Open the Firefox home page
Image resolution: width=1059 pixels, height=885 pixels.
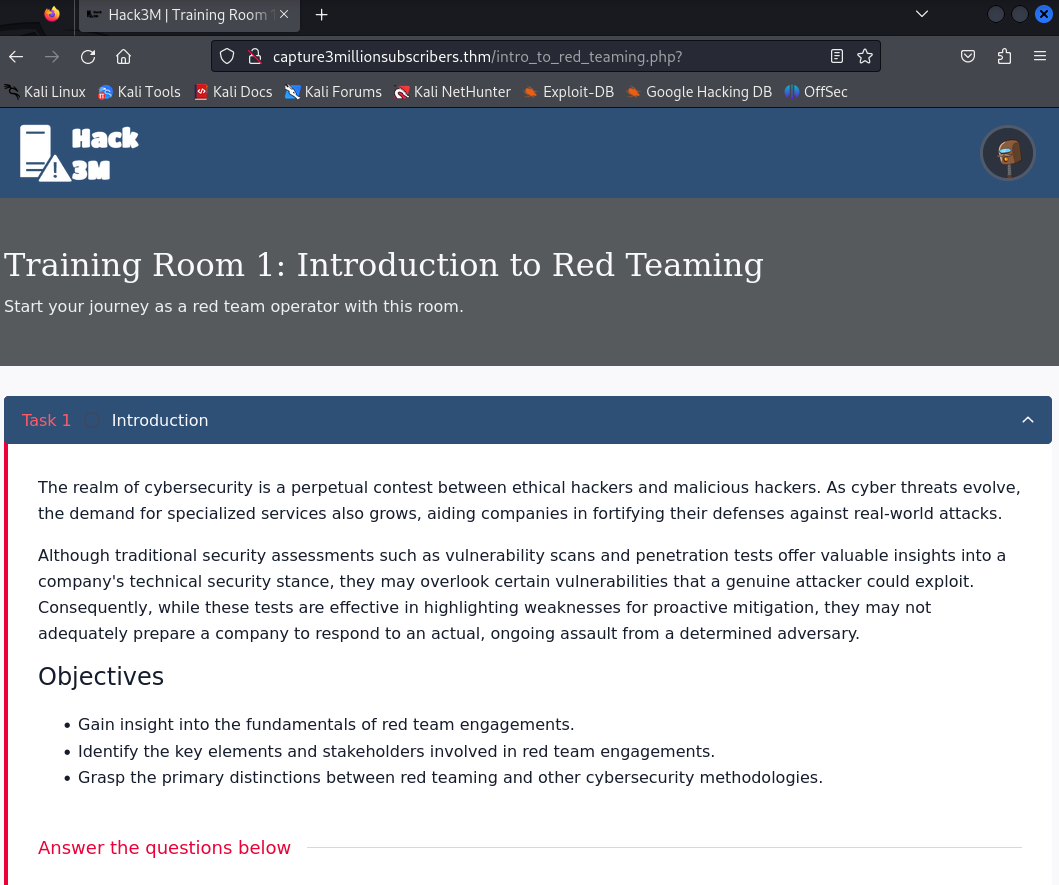click(124, 57)
